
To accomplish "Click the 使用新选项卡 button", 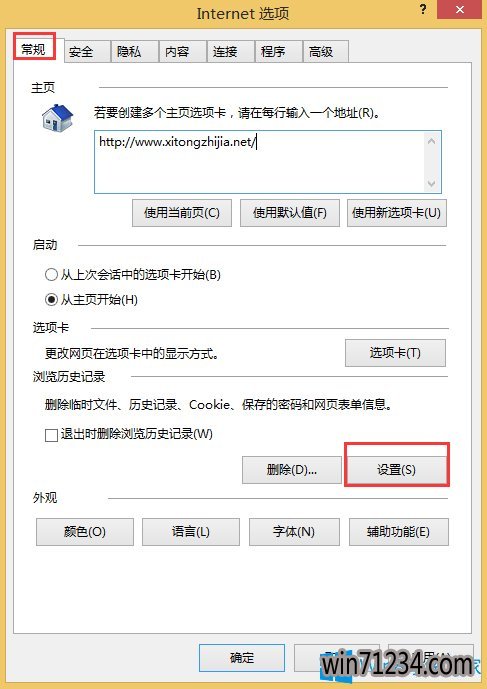I will (x=397, y=213).
